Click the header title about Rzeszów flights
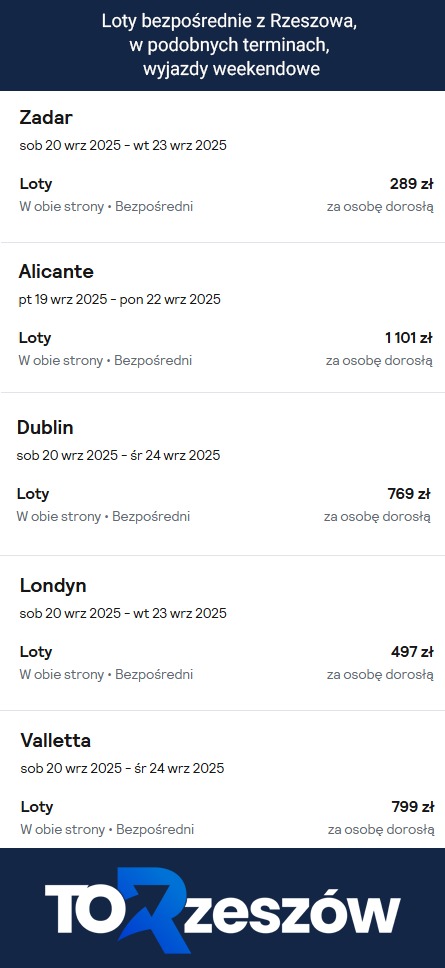The width and height of the screenshot is (445, 968). 230,45
